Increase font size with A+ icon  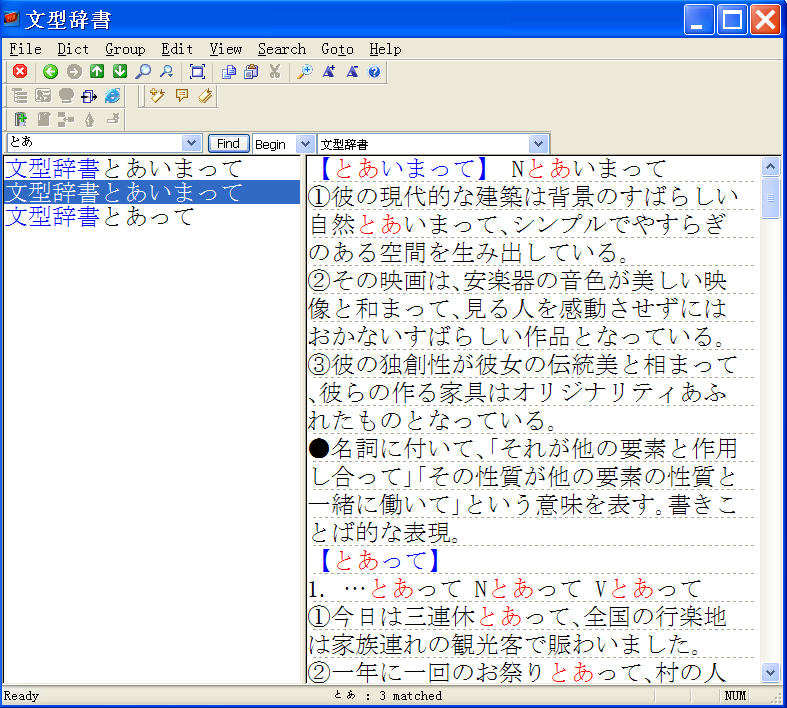329,72
